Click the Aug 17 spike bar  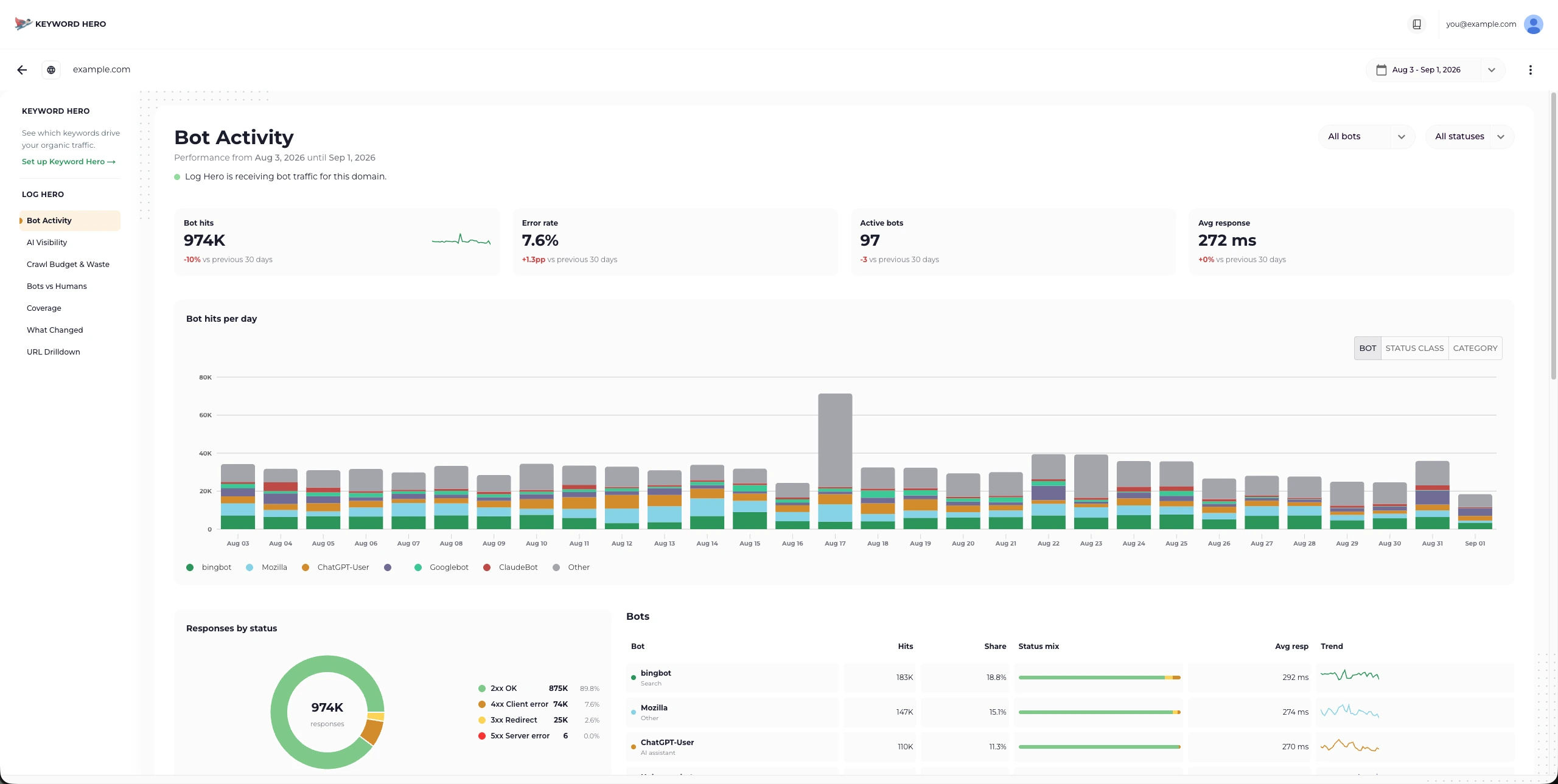coord(835,461)
